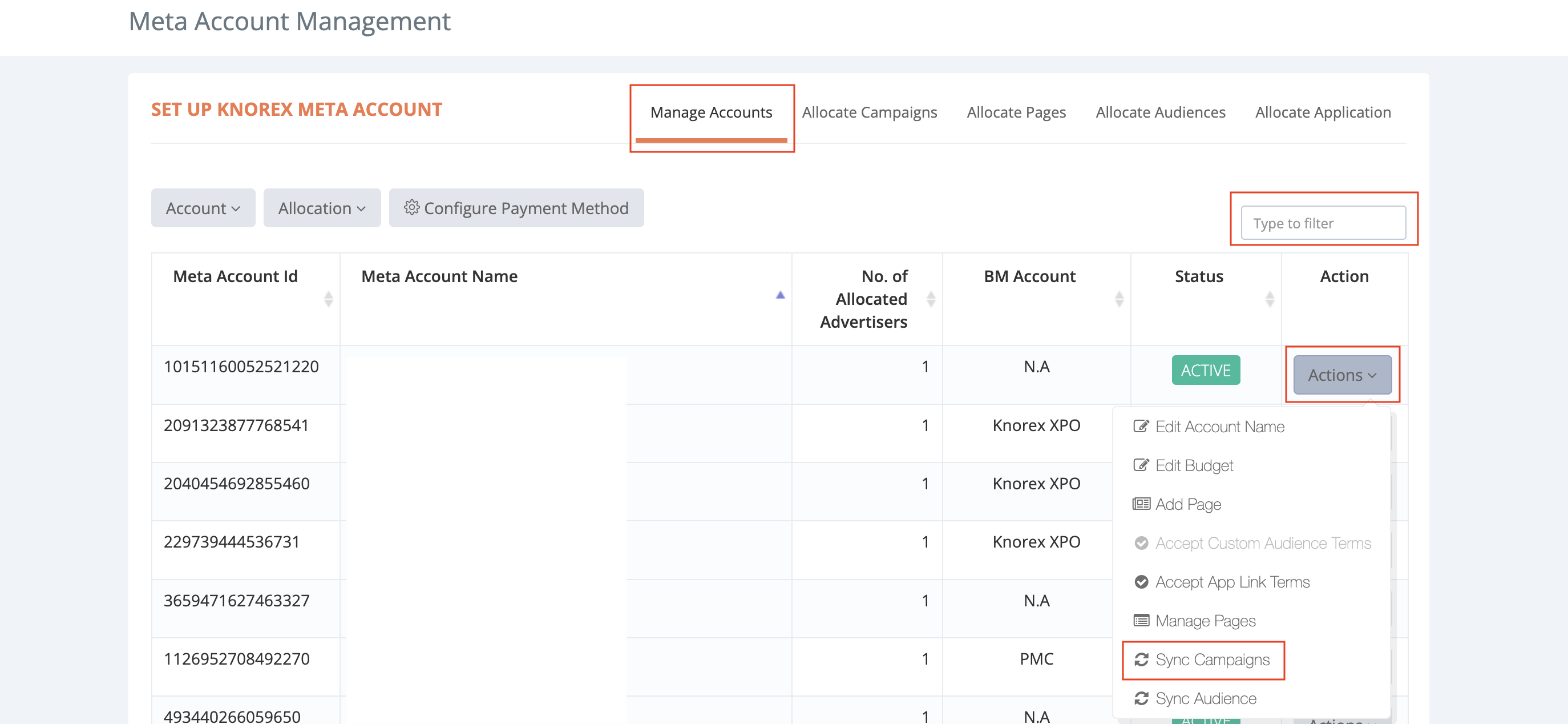
Task: Switch to the Allocate Campaigns tab
Action: 868,112
